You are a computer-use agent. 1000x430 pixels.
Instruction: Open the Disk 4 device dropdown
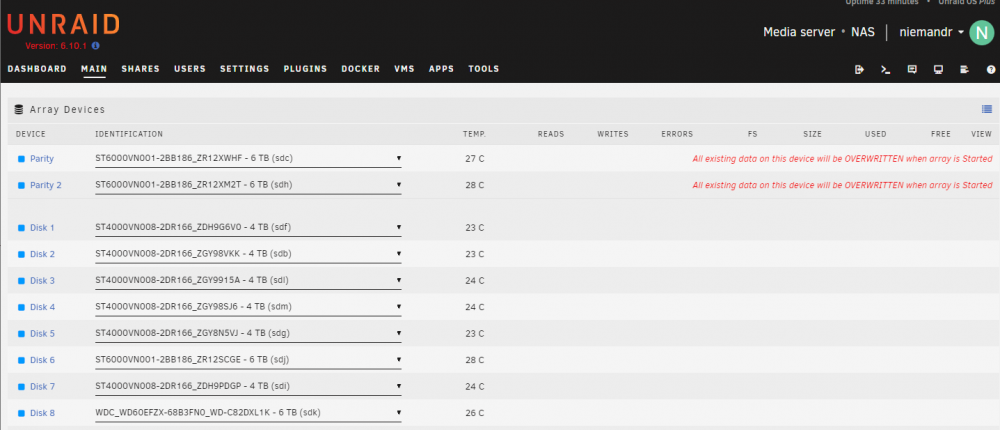(248, 307)
